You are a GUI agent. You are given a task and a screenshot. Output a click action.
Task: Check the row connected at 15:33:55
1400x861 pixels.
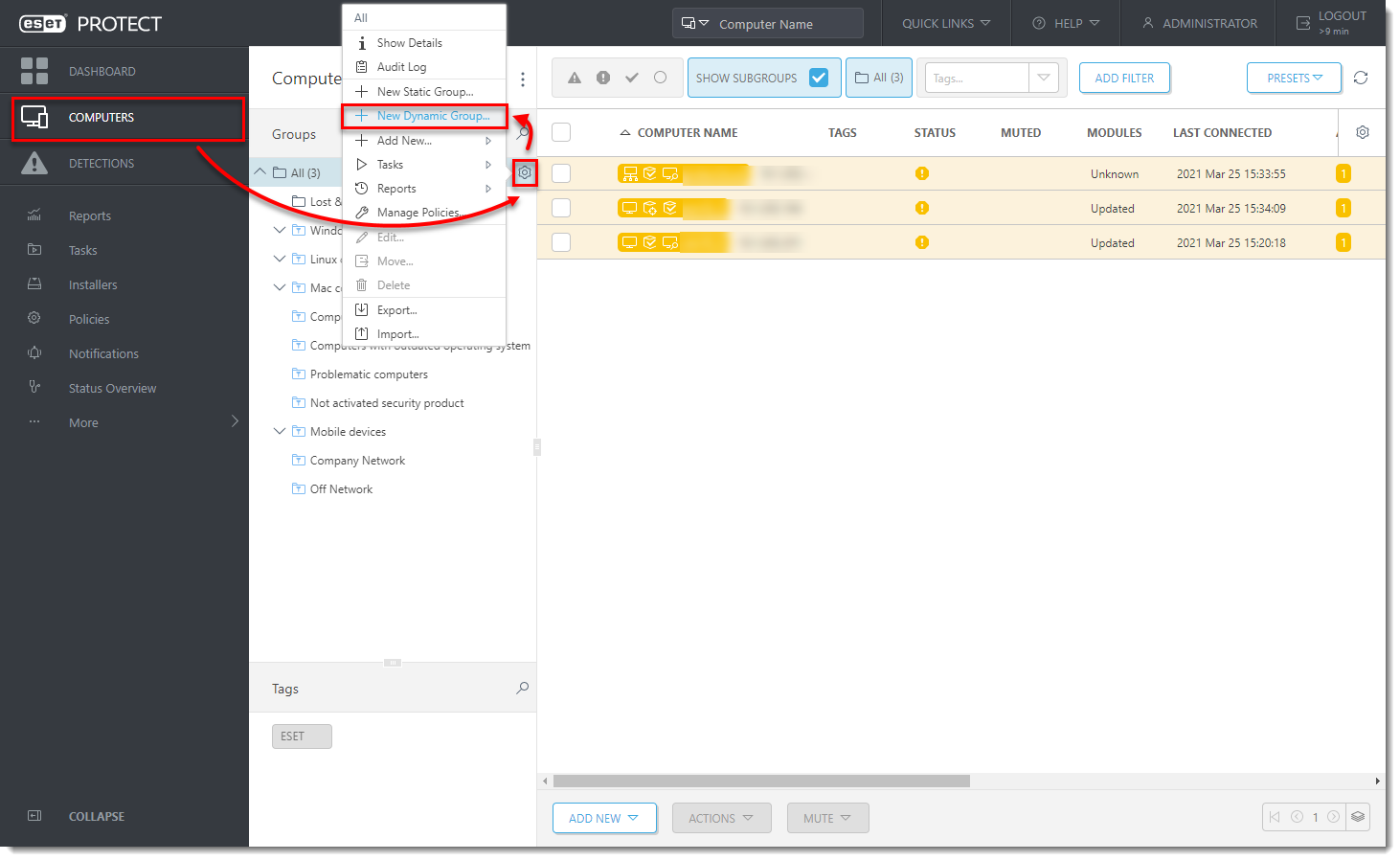click(561, 173)
